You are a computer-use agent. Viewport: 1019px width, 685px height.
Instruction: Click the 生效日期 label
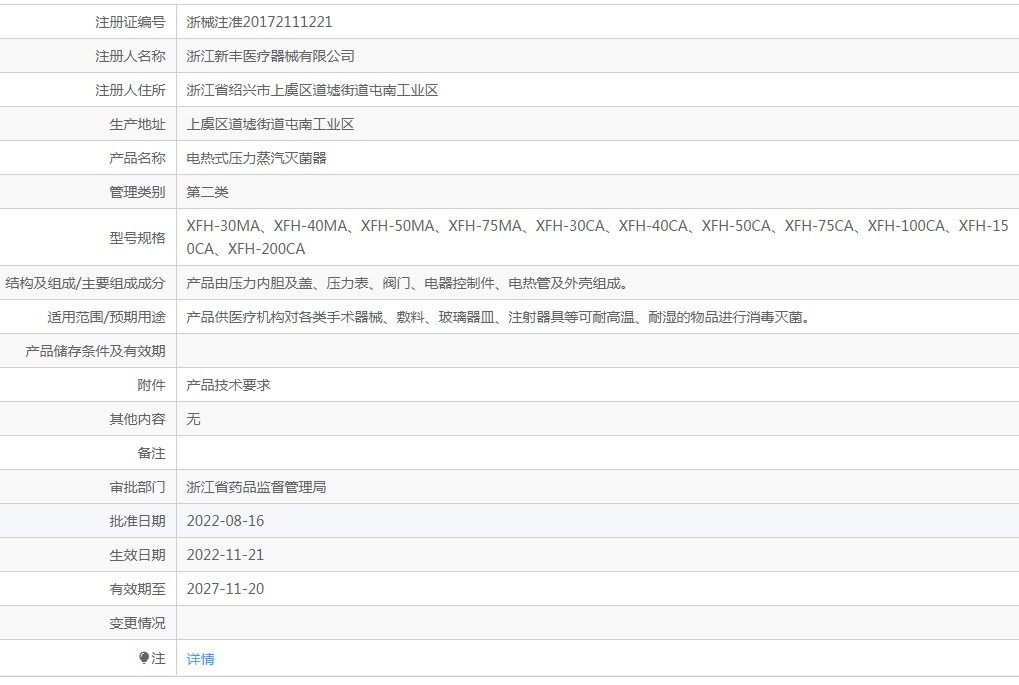(137, 555)
